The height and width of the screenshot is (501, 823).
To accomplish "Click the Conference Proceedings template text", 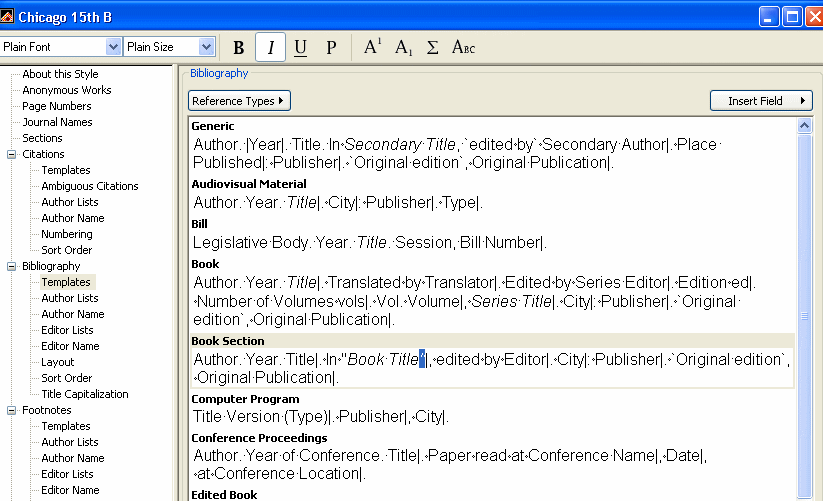I will point(450,464).
